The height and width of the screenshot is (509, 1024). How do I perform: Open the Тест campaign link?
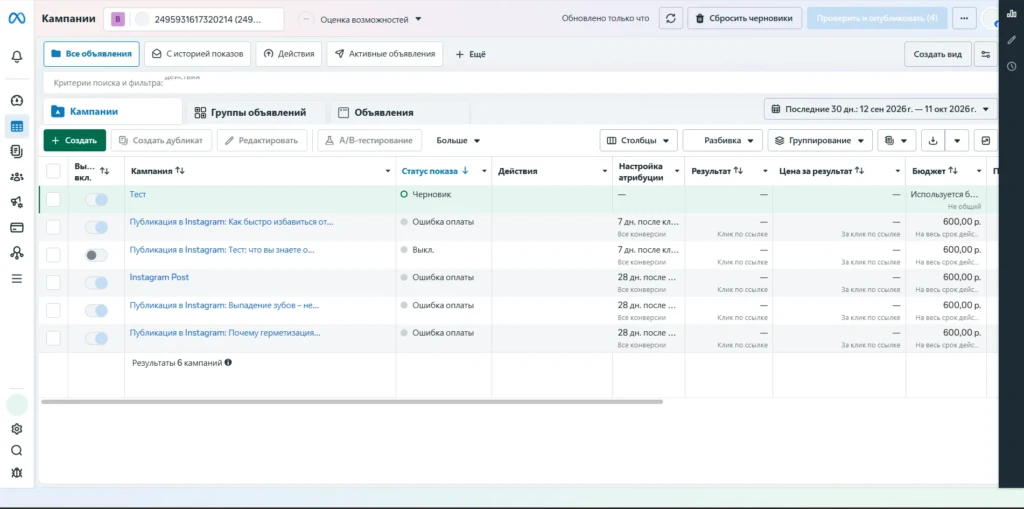pos(138,194)
